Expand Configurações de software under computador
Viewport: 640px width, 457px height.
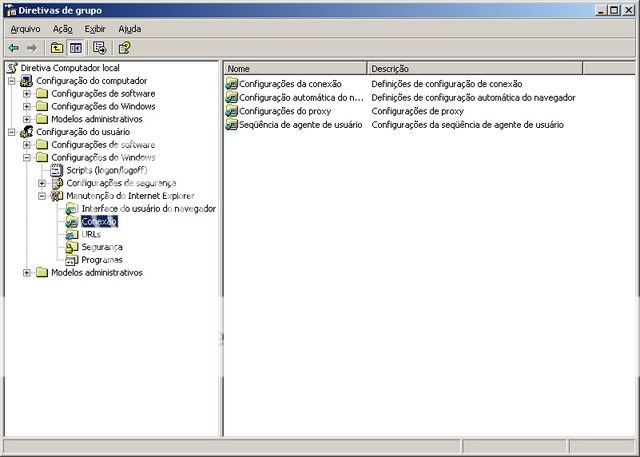tap(27, 94)
